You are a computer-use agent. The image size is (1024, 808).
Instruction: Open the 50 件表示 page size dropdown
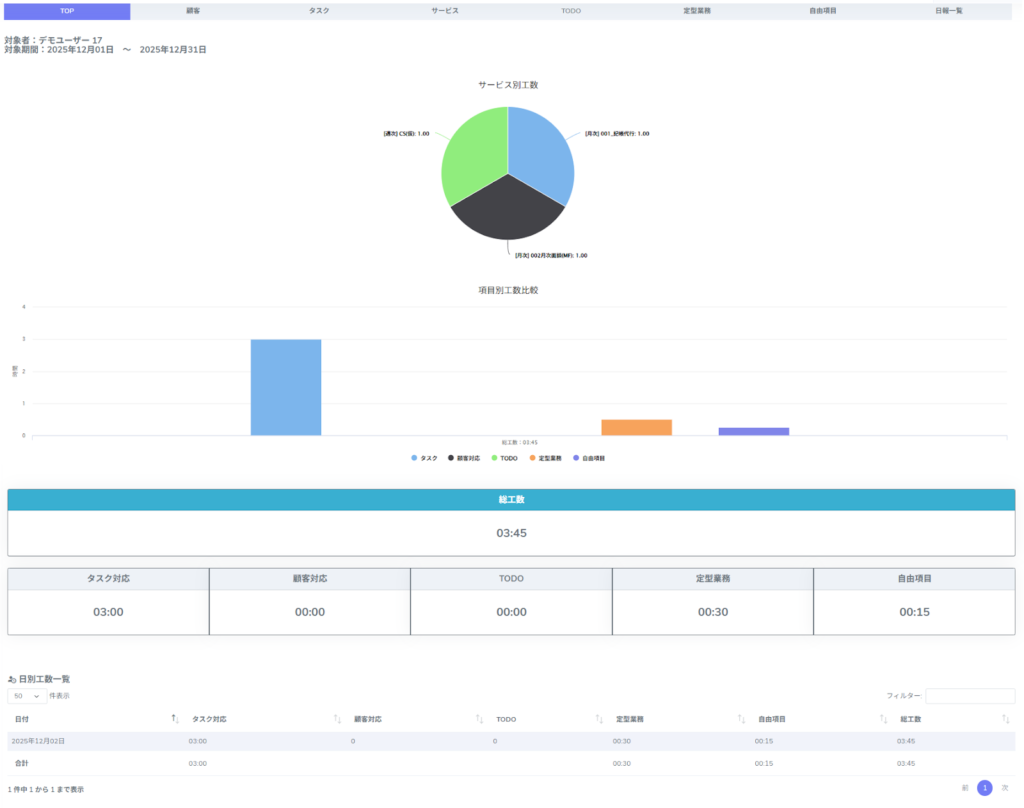[x=27, y=696]
